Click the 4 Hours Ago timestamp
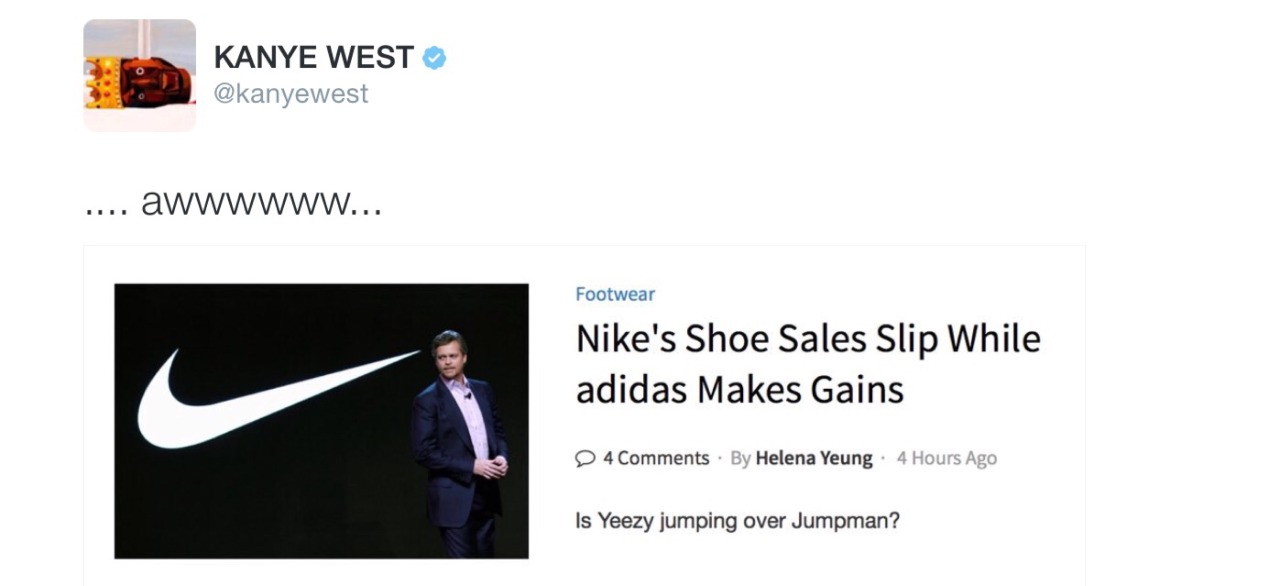The height and width of the screenshot is (586, 1280). tap(947, 458)
